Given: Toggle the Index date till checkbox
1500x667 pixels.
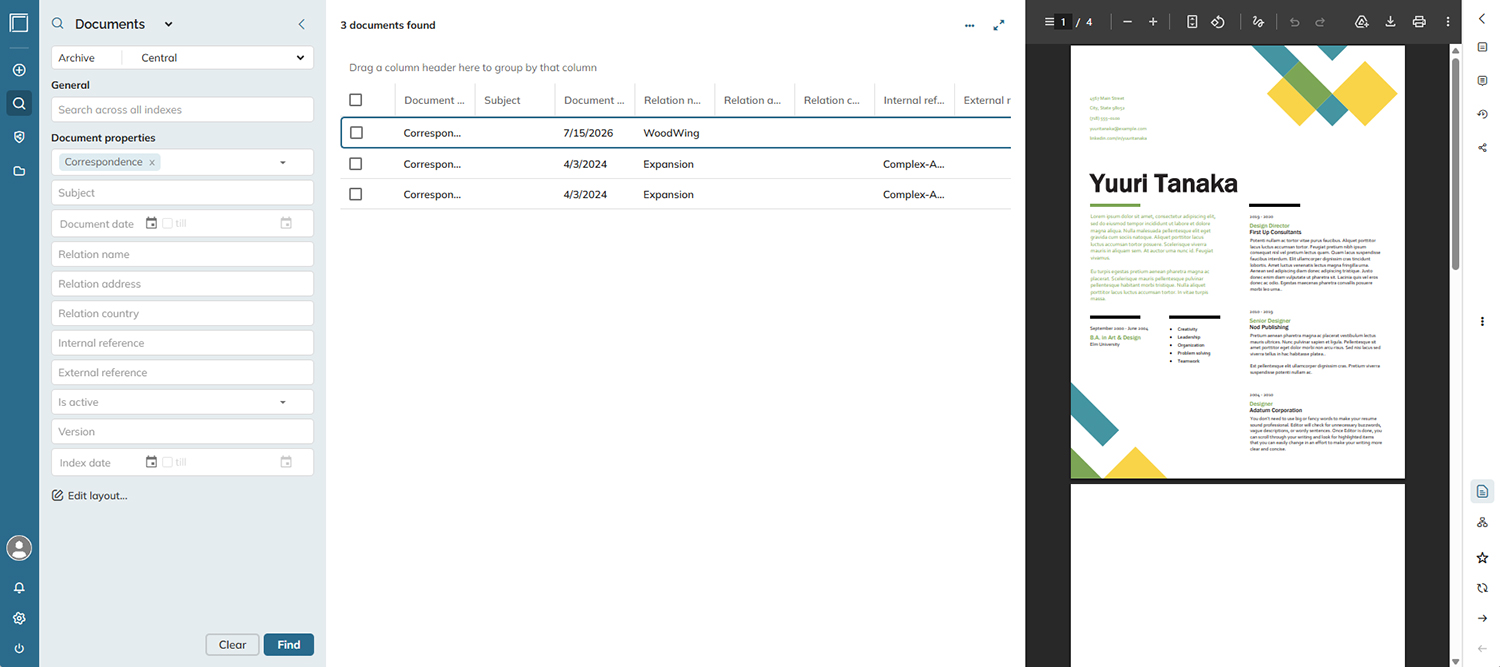Looking at the screenshot, I should coord(167,462).
